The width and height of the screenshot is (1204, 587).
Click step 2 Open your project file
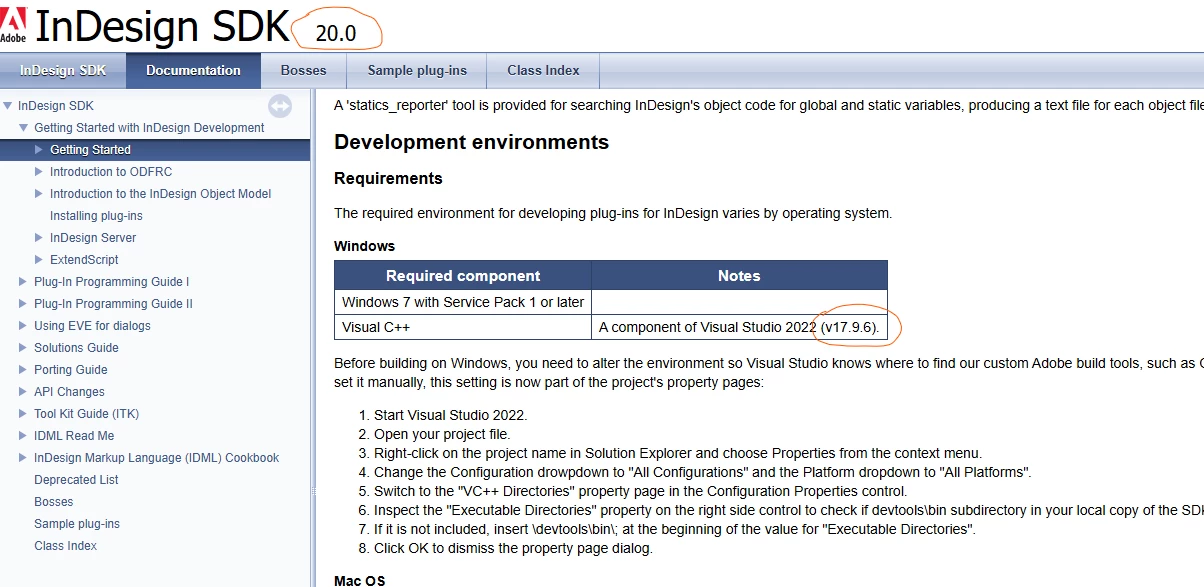[x=442, y=434]
